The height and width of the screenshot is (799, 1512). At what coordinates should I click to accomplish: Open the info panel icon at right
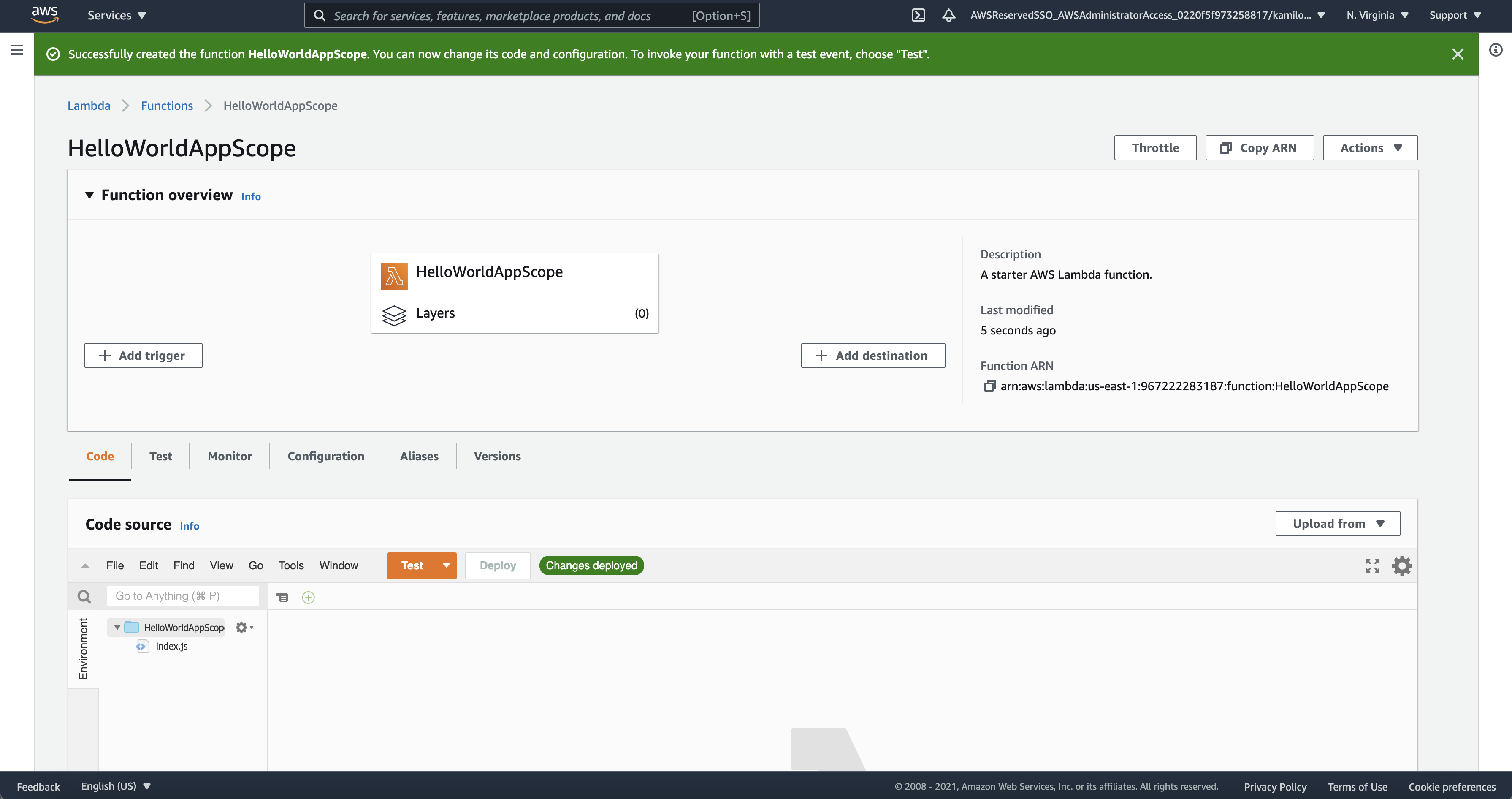[x=1495, y=50]
